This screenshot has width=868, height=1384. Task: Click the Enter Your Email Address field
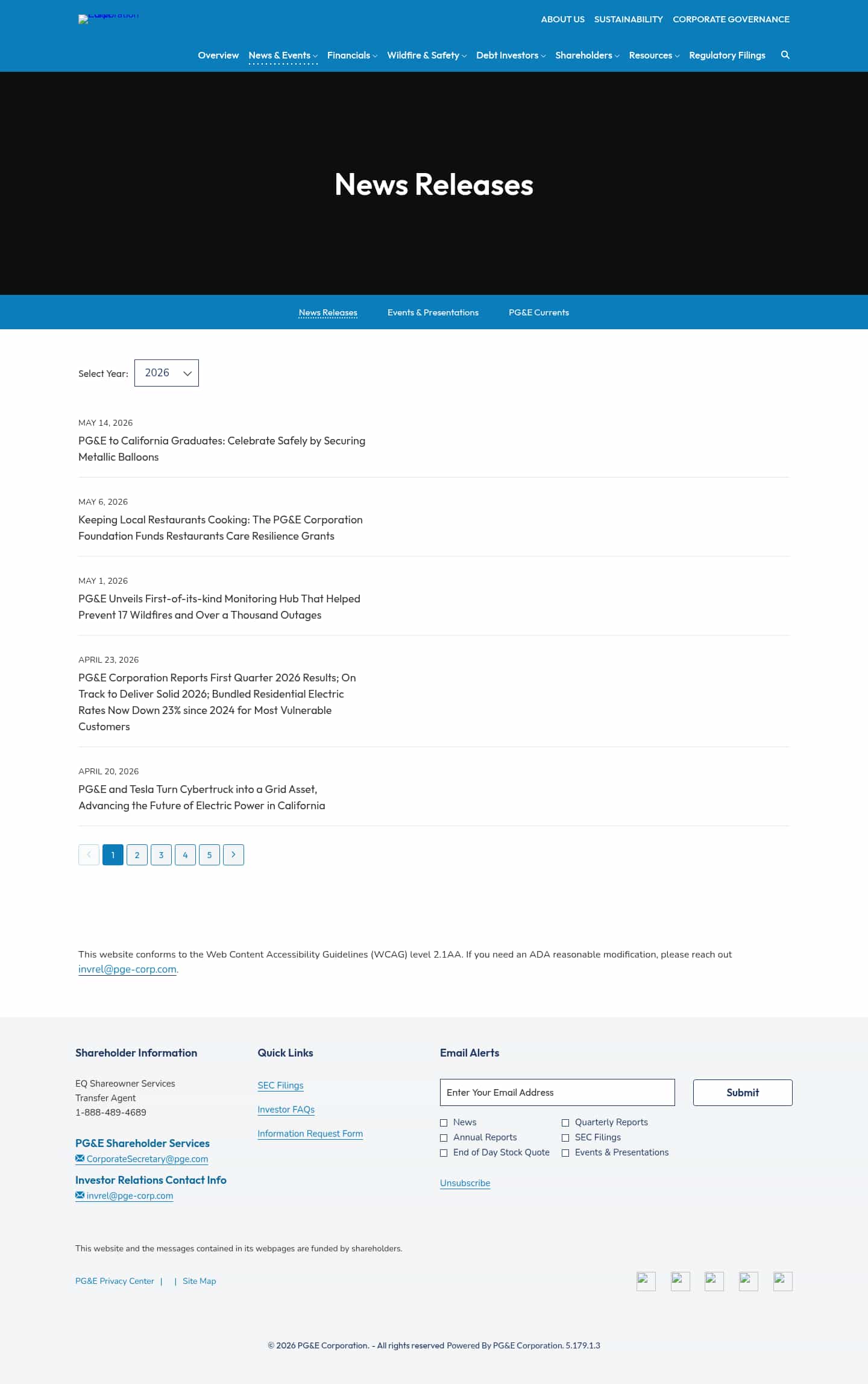tap(557, 1093)
